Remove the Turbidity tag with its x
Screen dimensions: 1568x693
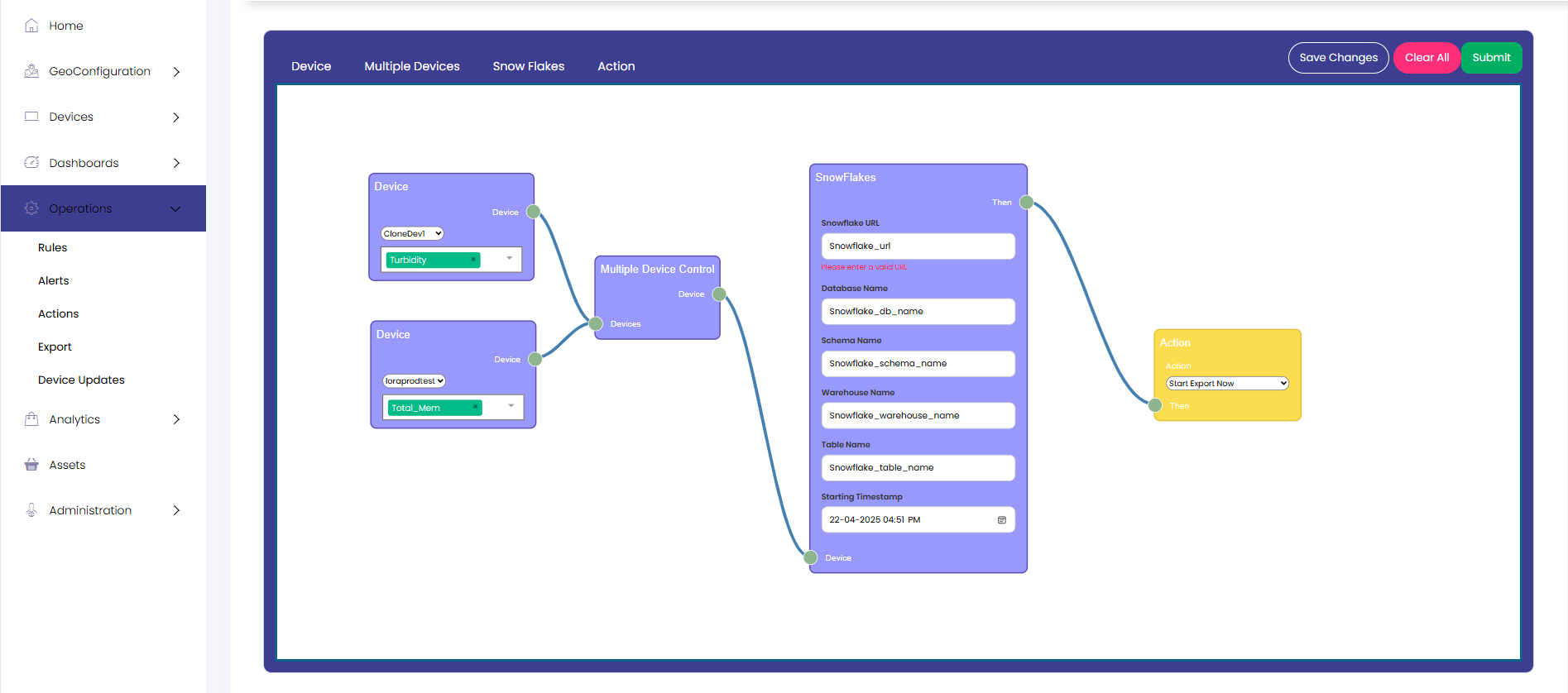coord(473,260)
